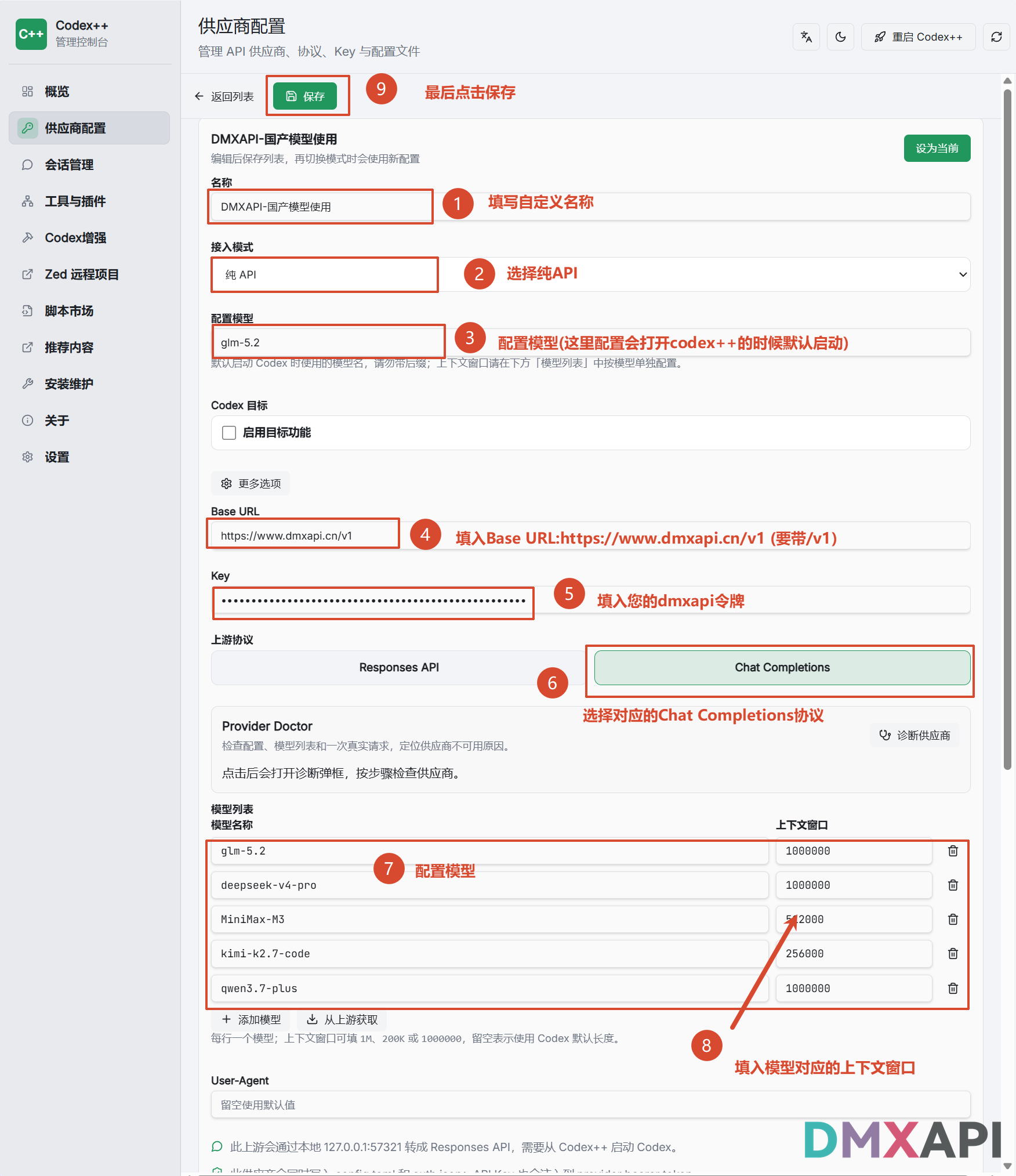Click the vertical scrollbar thumb

pos(1008,429)
